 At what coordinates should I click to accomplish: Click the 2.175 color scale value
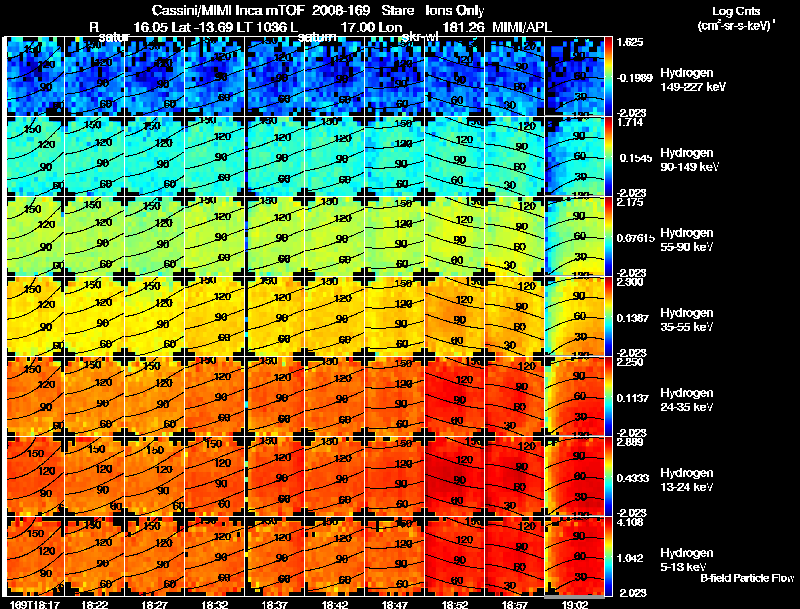tap(630, 202)
